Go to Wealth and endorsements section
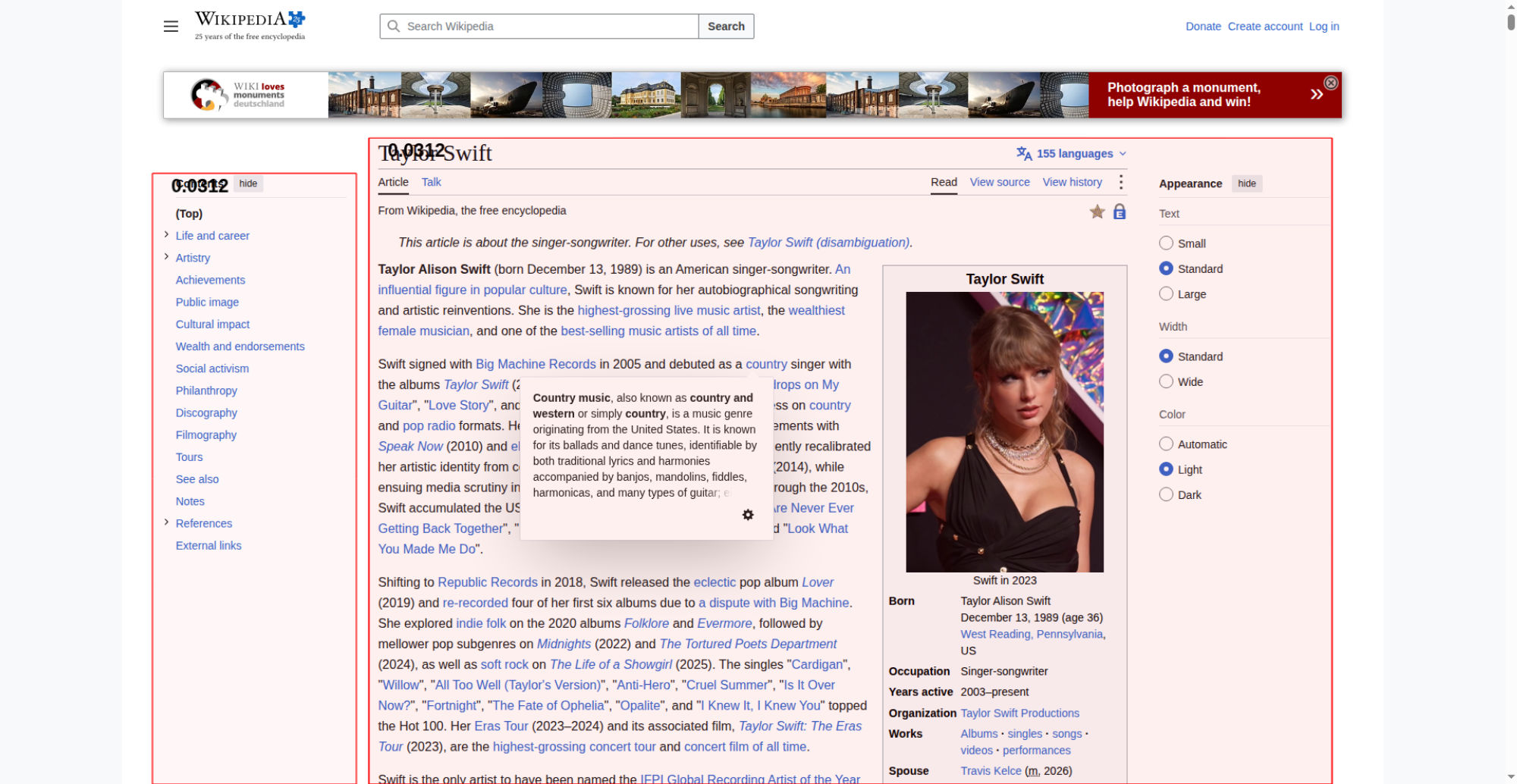This screenshot has width=1517, height=784. click(240, 346)
